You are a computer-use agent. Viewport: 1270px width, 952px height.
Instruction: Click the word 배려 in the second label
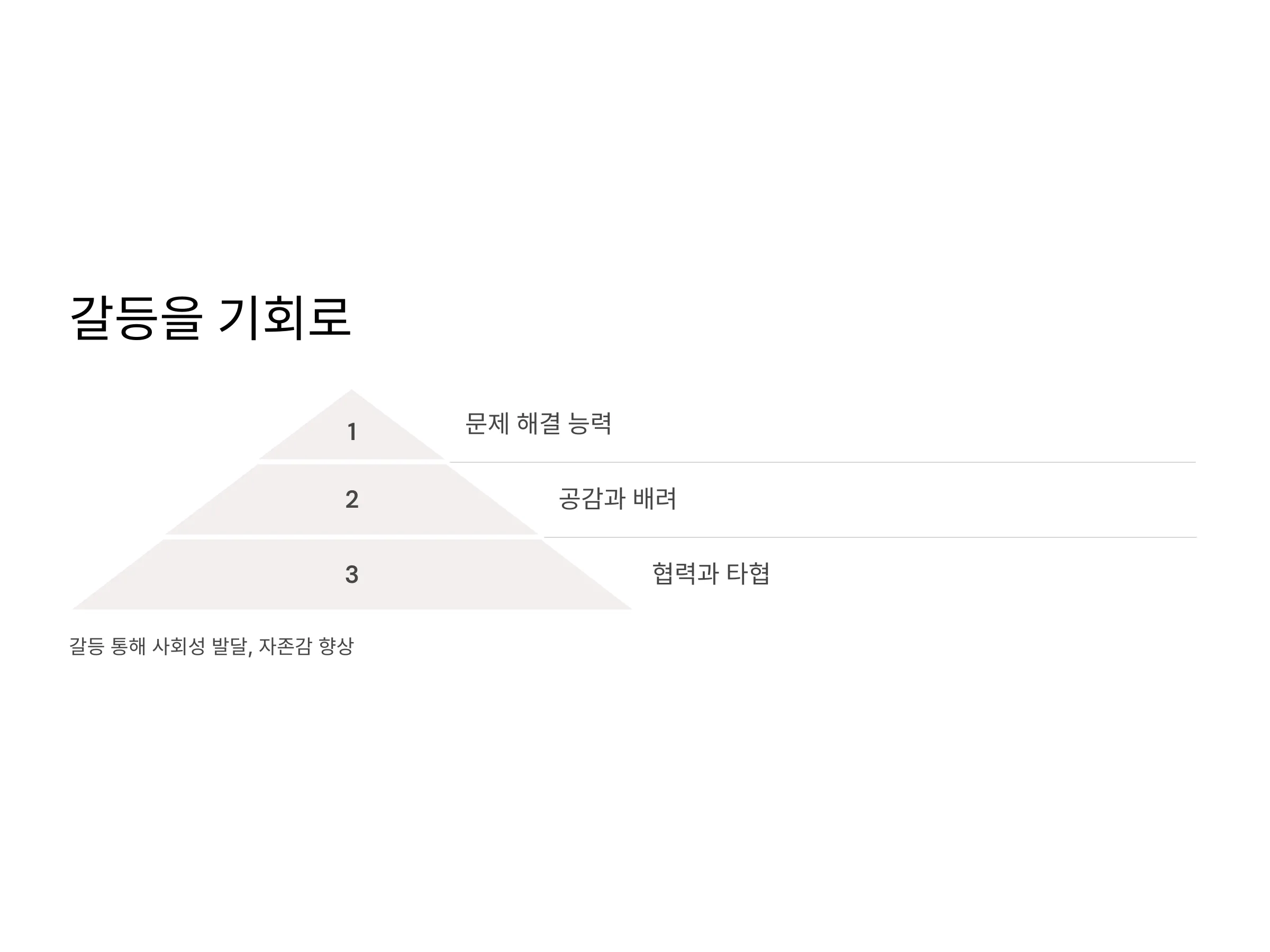(655, 499)
